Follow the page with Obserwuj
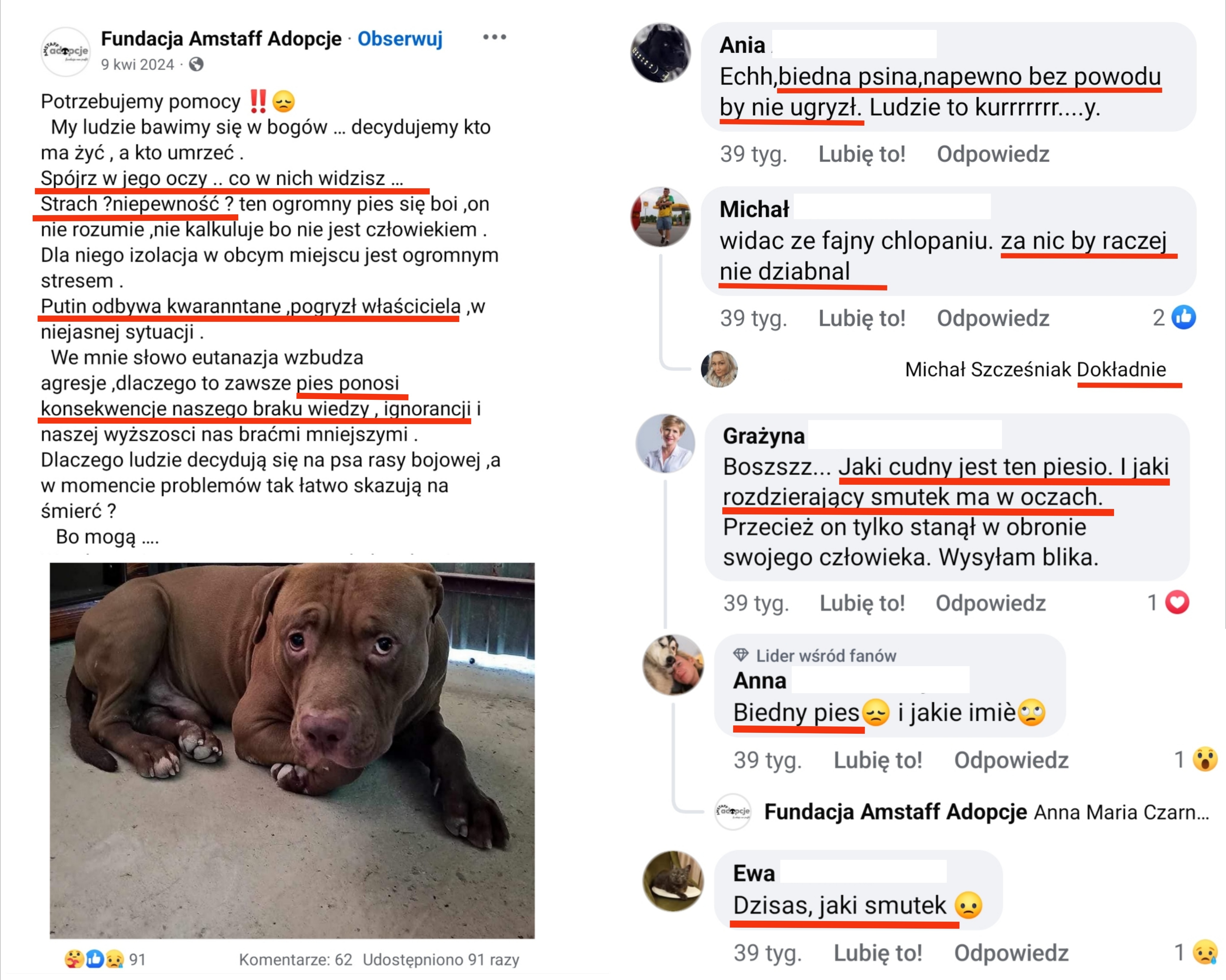 tap(400, 39)
